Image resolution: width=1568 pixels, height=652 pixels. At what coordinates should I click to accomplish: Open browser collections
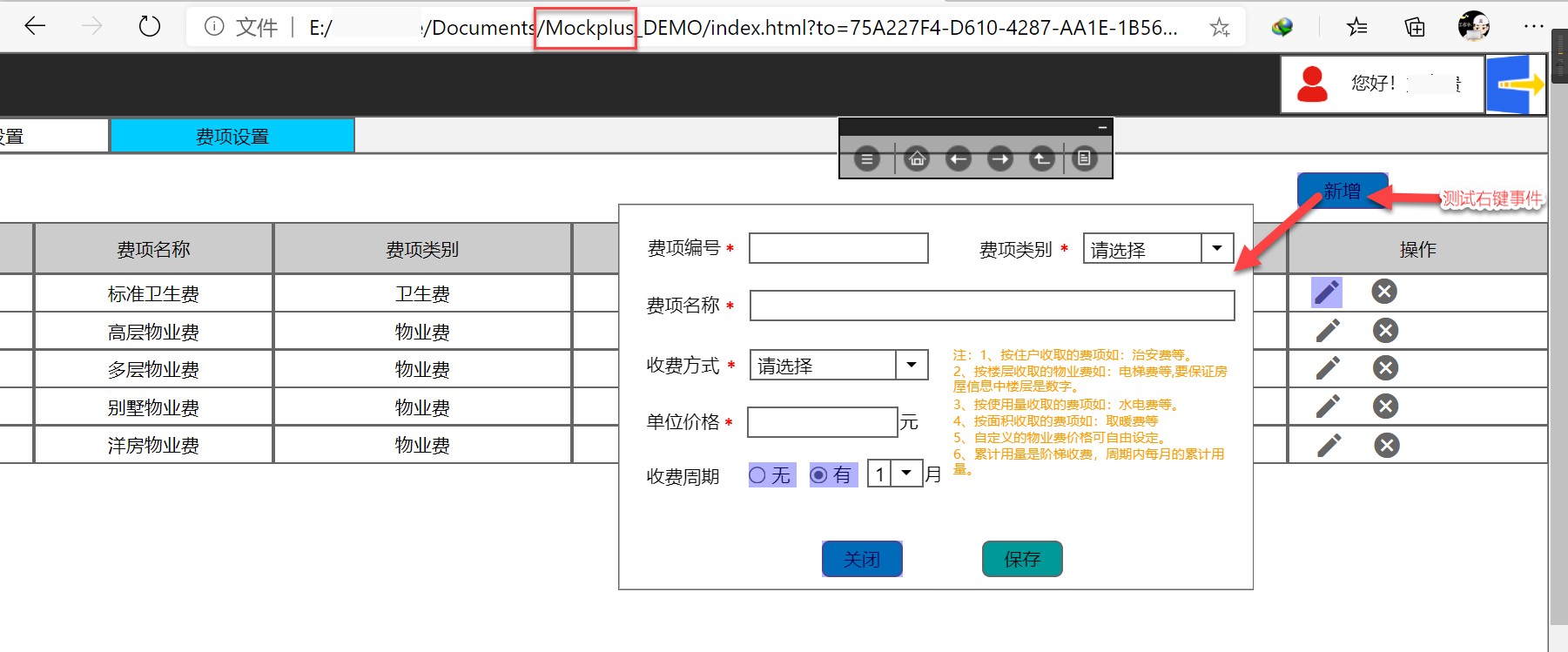1415,27
